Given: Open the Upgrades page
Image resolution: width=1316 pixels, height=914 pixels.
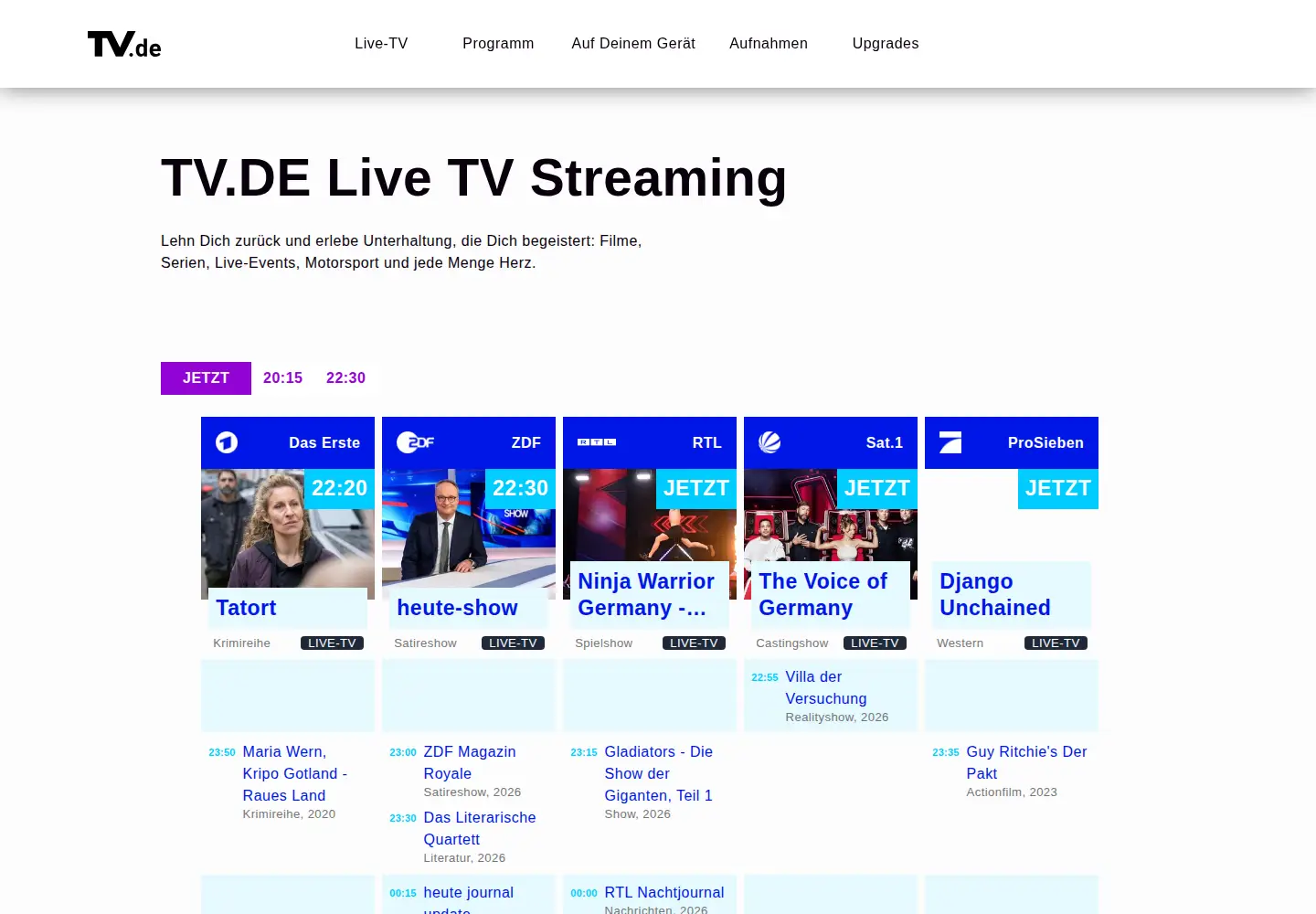Looking at the screenshot, I should tap(886, 44).
